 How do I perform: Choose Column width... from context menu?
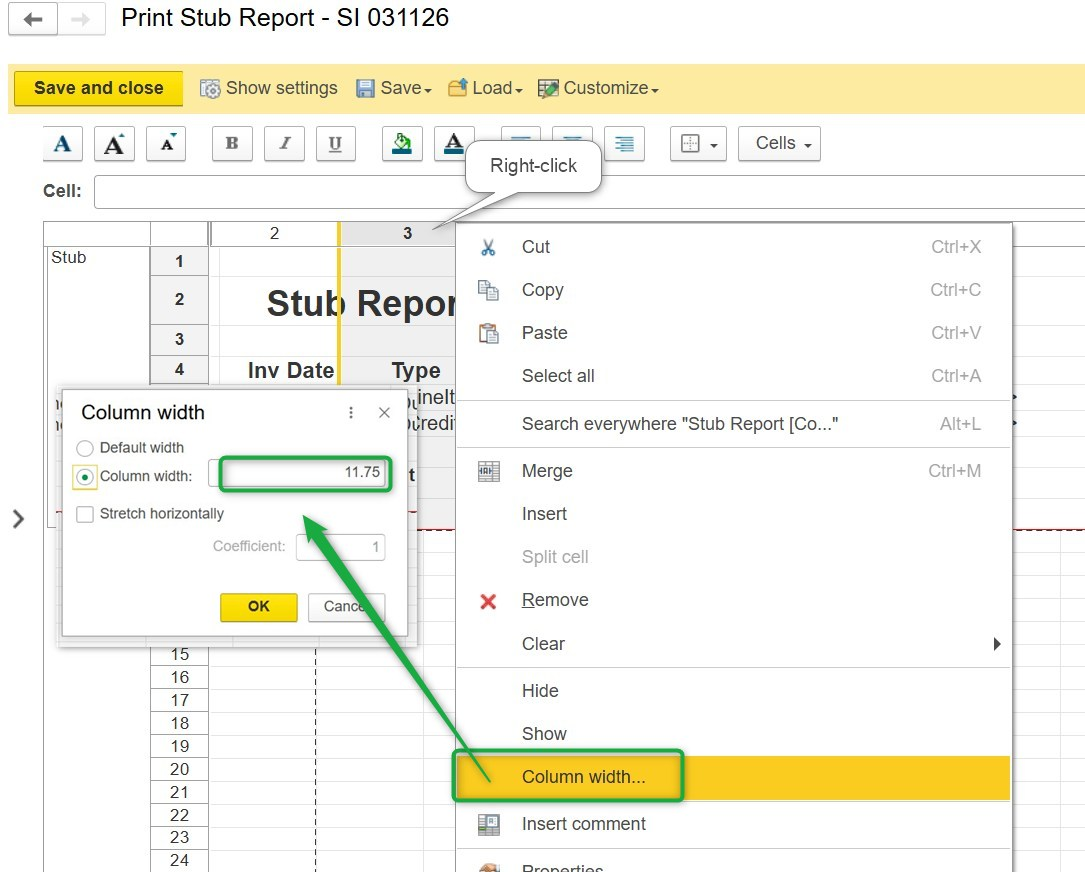pyautogui.click(x=583, y=777)
